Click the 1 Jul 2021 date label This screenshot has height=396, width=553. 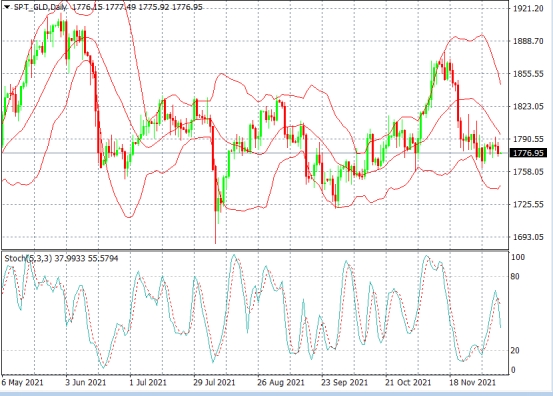coord(148,382)
